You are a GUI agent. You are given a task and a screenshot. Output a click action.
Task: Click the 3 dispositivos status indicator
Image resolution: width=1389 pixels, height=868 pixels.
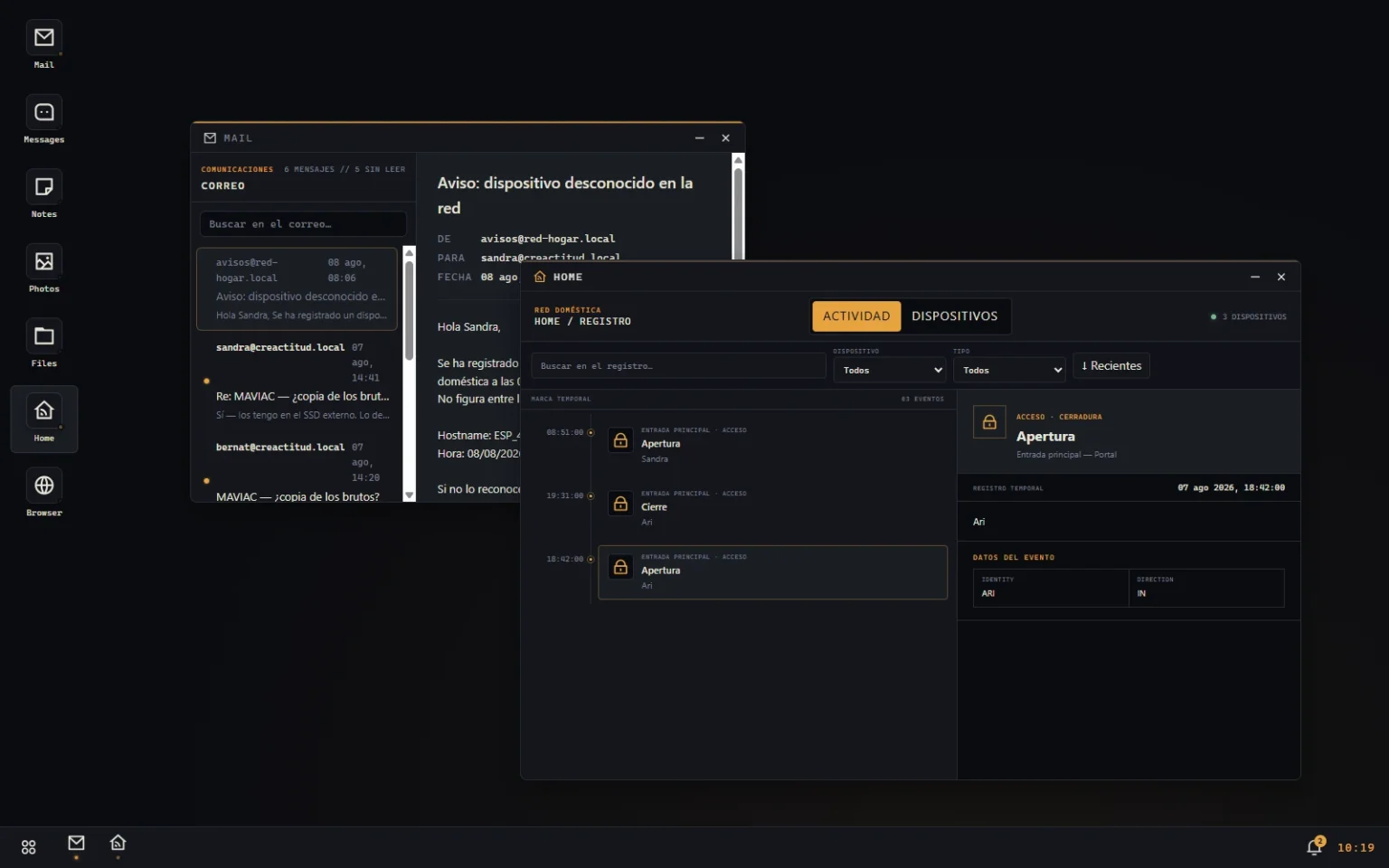tap(1248, 317)
